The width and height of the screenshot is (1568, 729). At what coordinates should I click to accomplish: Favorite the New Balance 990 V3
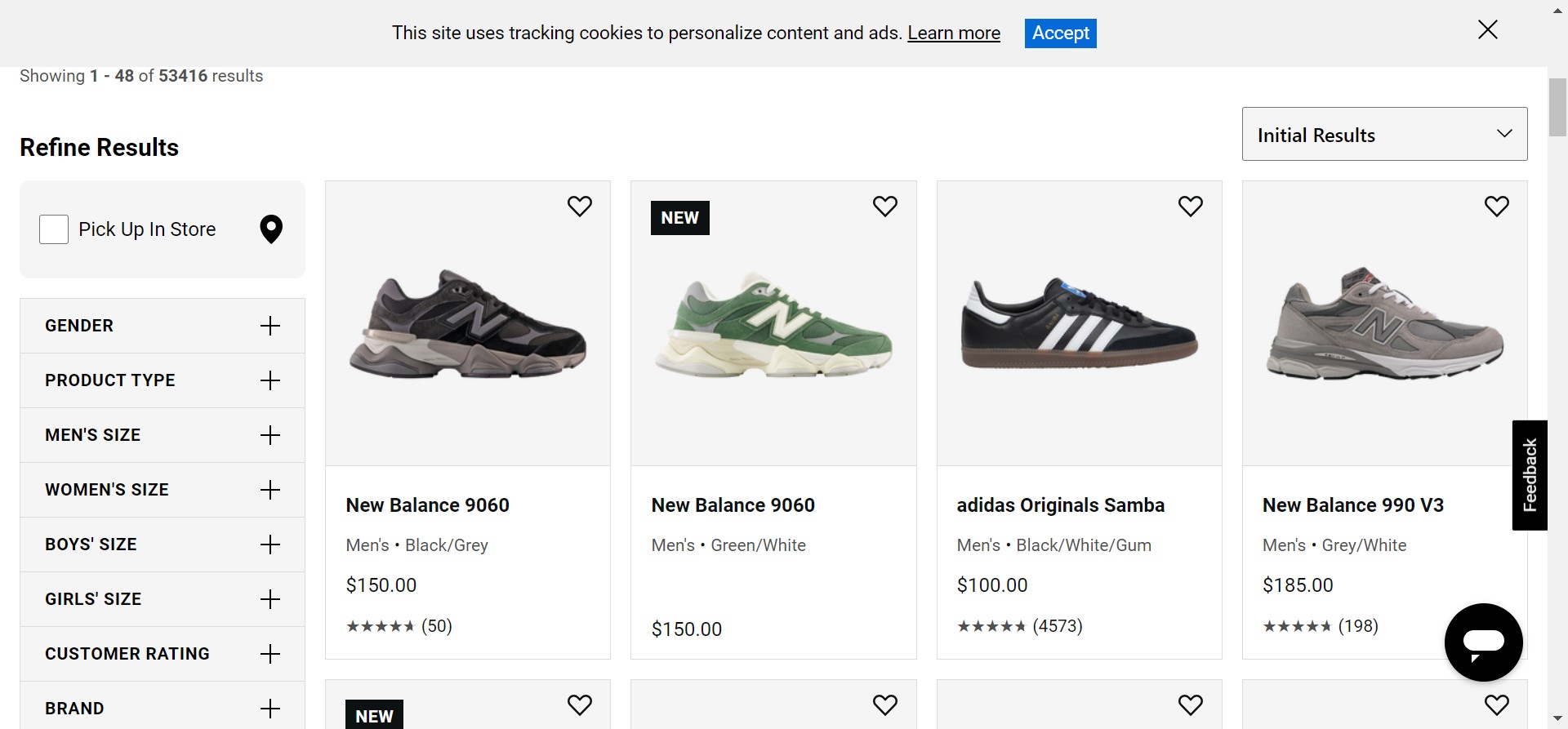(1496, 207)
